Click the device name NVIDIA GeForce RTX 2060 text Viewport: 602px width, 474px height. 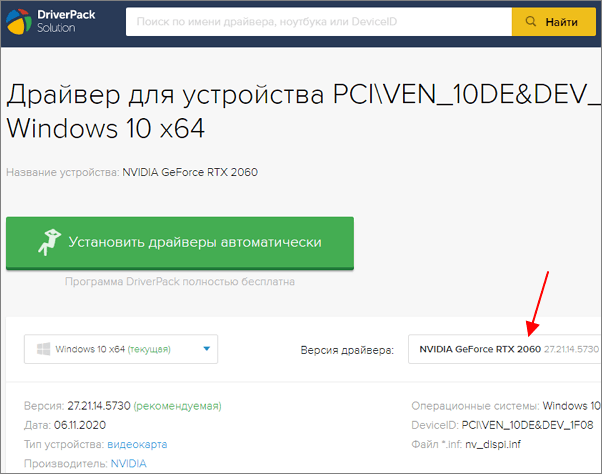190,172
